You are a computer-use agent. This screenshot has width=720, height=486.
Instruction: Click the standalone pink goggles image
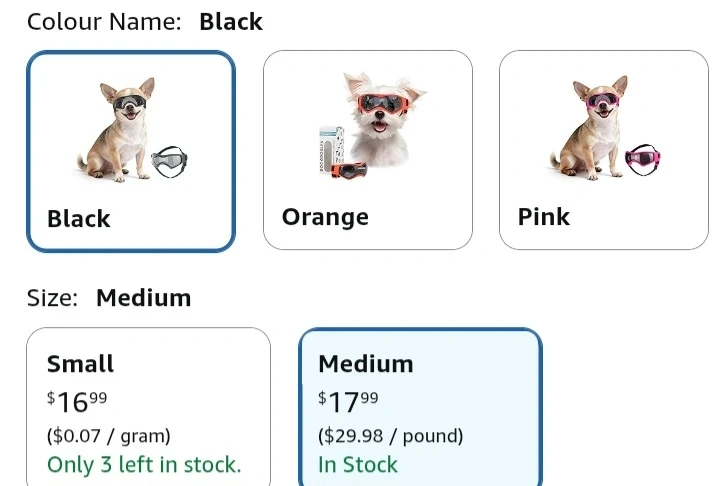[x=641, y=159]
